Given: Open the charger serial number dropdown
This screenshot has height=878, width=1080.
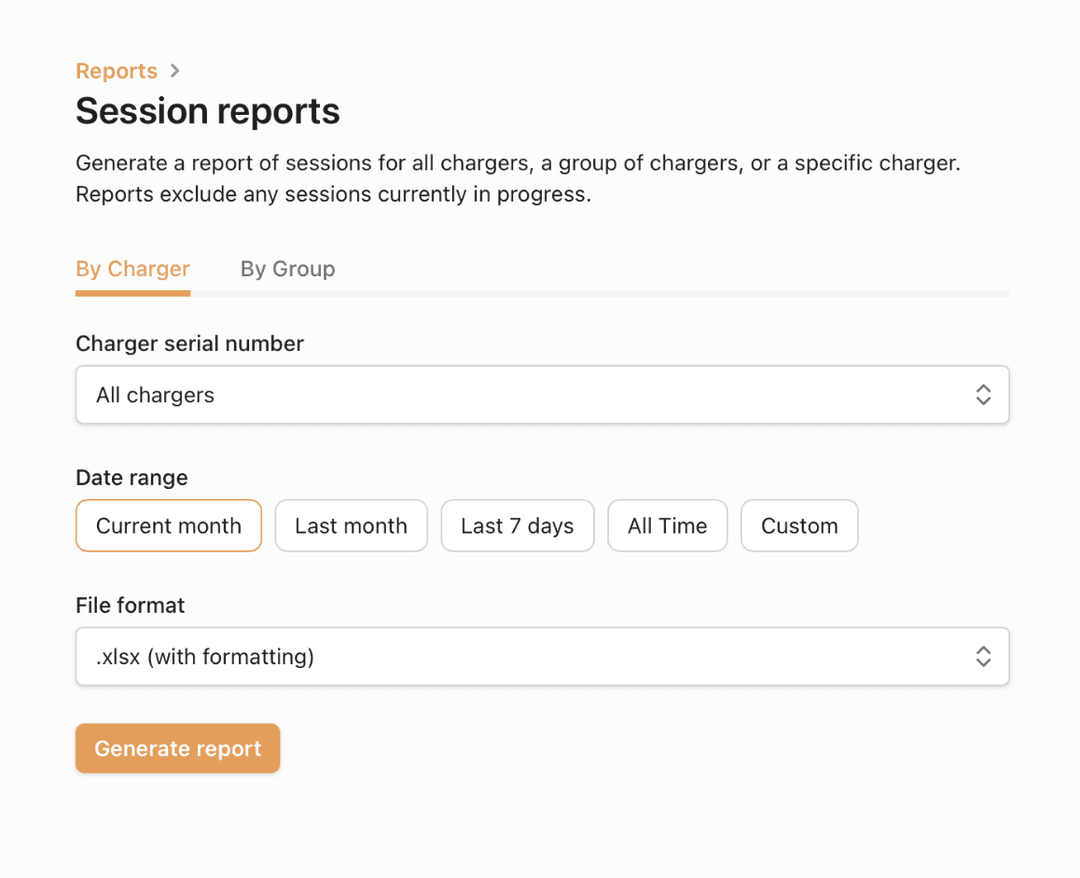Looking at the screenshot, I should (543, 394).
